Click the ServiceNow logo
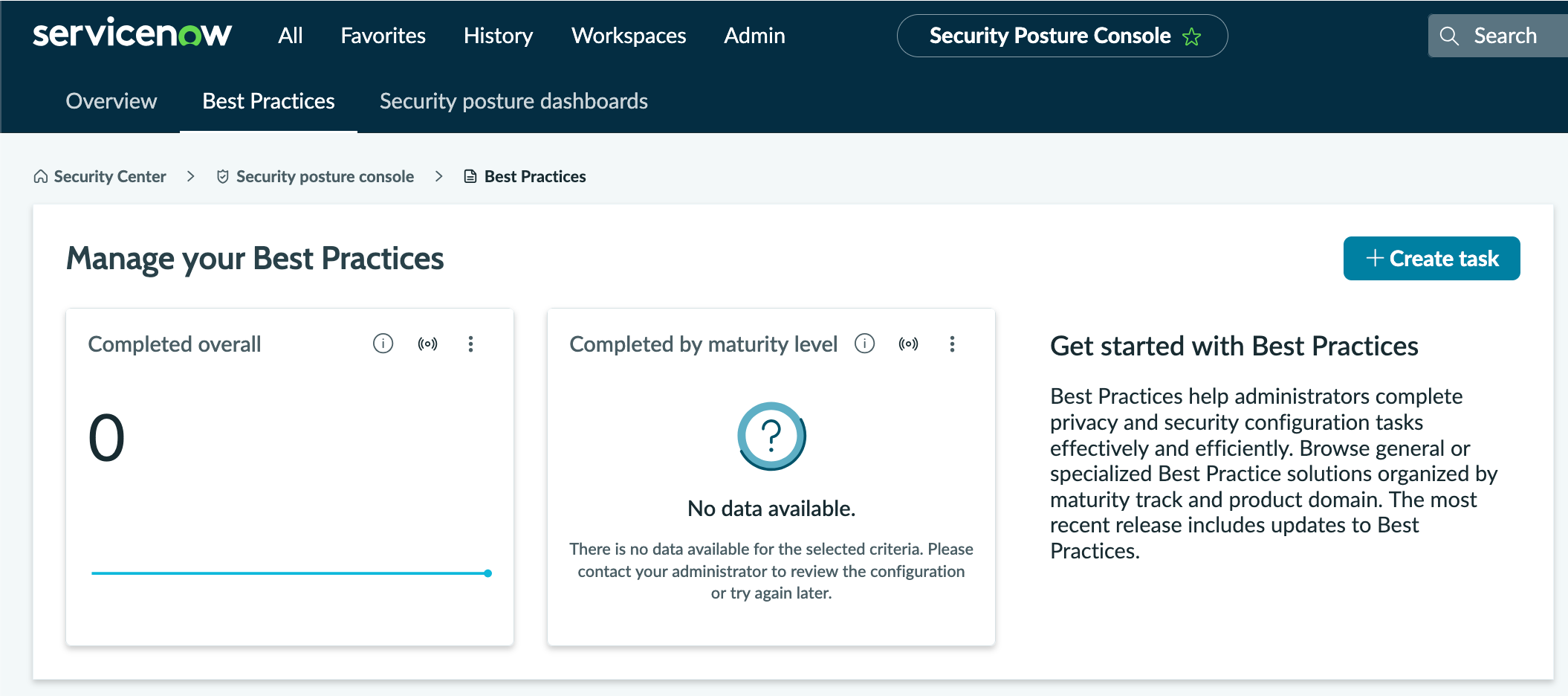 pyautogui.click(x=132, y=34)
